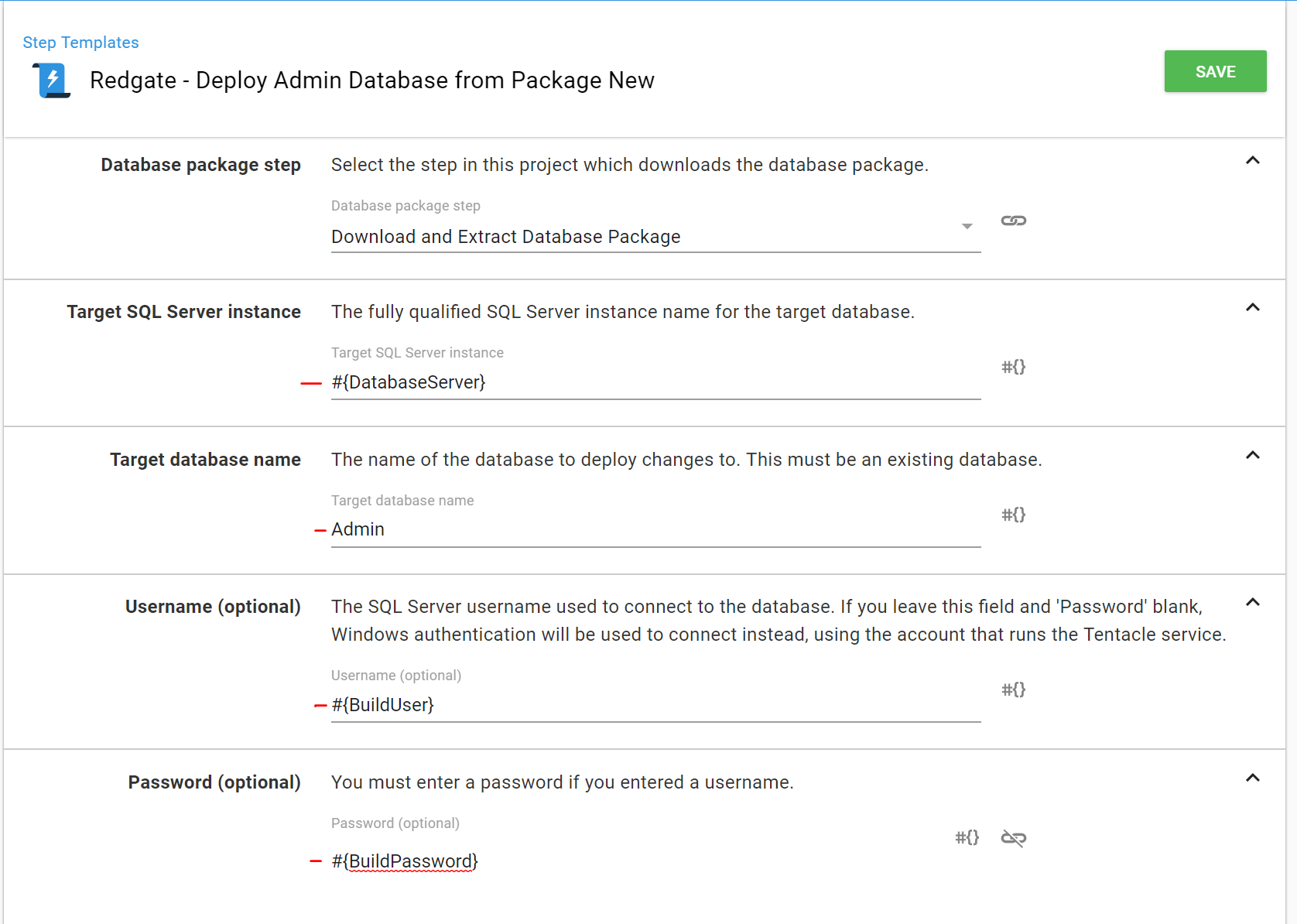This screenshot has width=1297, height=924.
Task: Click the Target database name heading
Action: tap(205, 460)
